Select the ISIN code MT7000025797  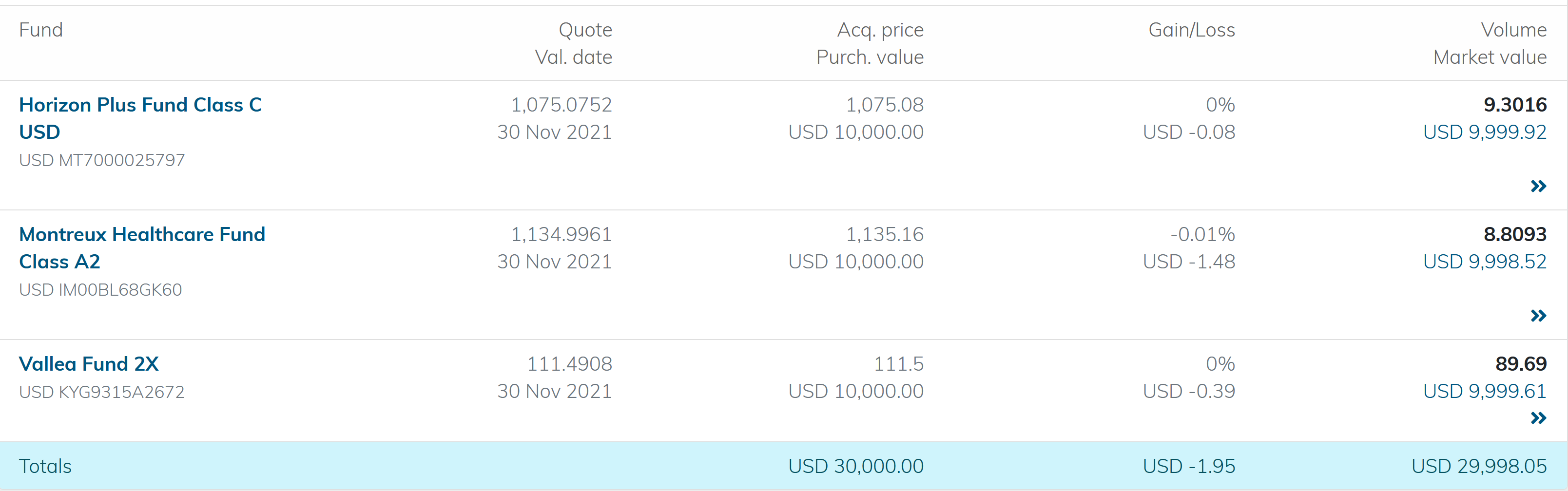(121, 161)
